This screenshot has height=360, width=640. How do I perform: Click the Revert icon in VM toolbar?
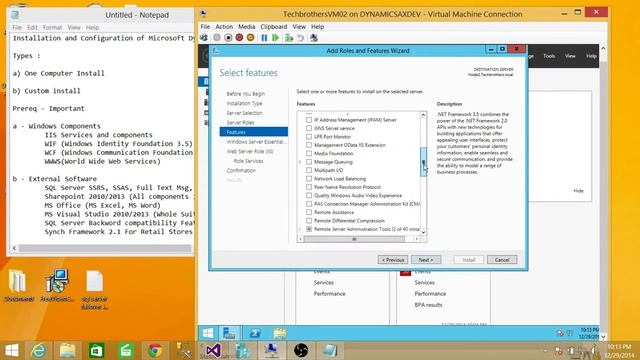(300, 38)
